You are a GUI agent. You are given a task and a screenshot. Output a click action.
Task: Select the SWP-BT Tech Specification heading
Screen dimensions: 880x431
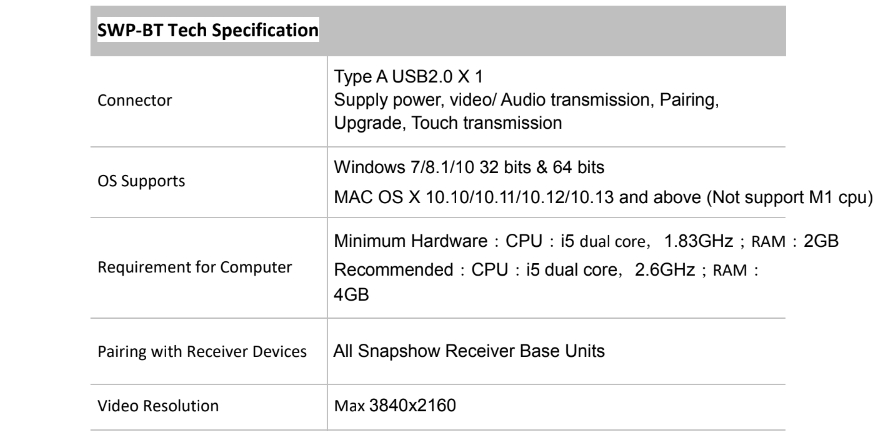tap(208, 29)
